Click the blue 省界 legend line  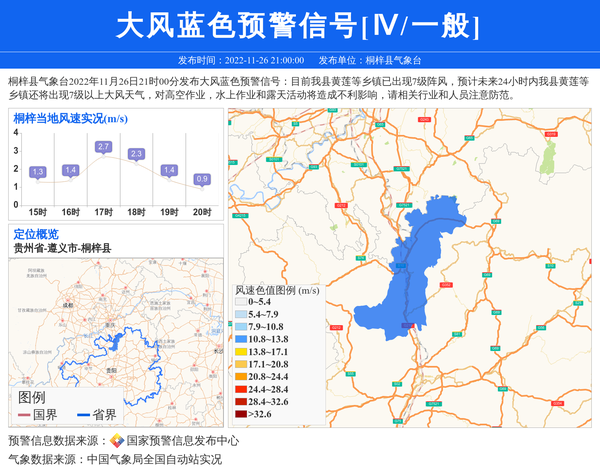[83, 415]
